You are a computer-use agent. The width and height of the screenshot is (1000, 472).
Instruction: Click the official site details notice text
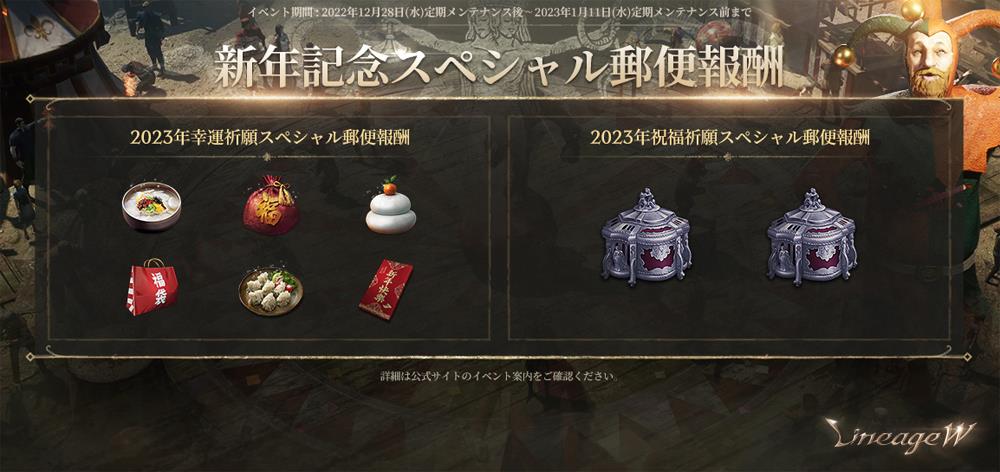point(499,376)
